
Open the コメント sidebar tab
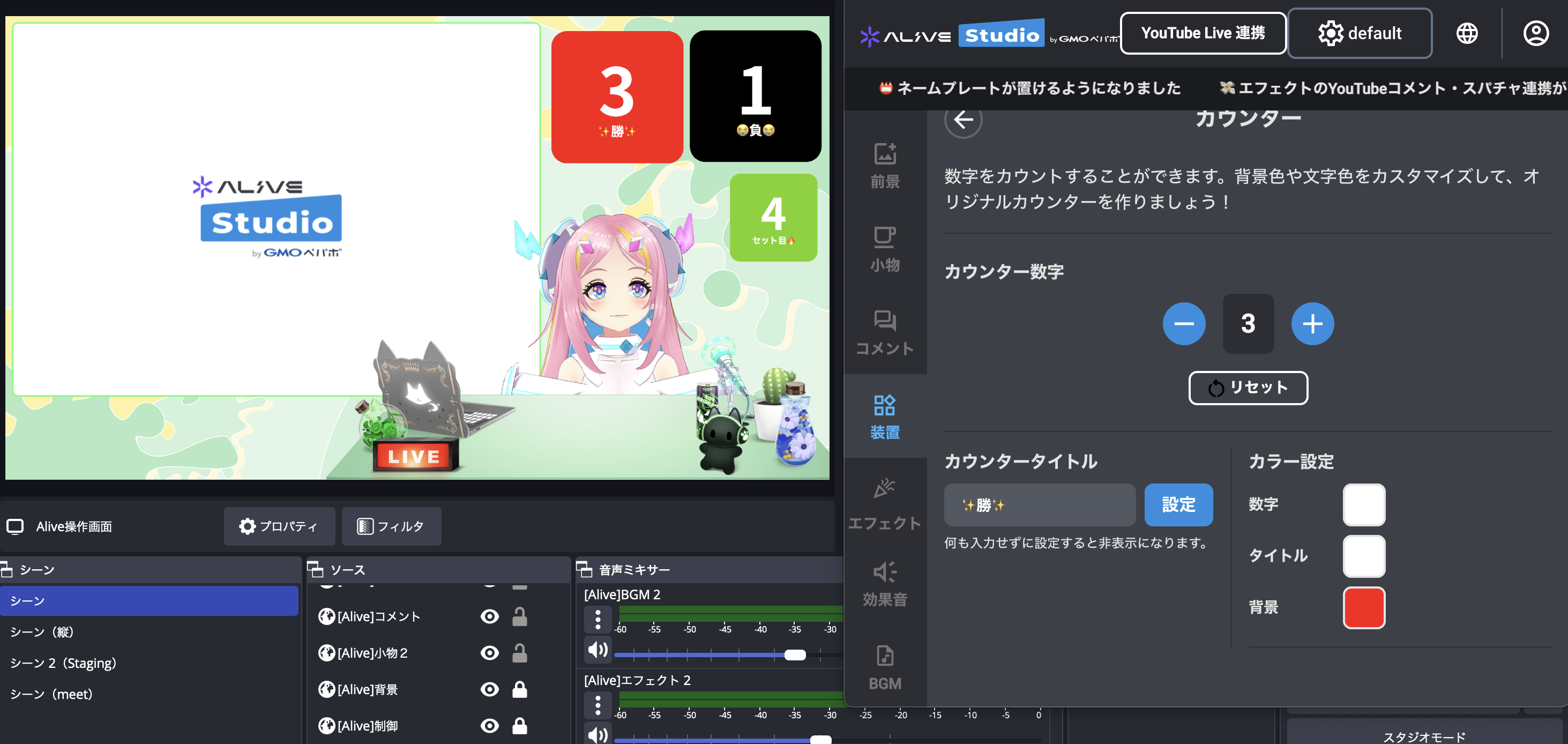click(x=884, y=332)
